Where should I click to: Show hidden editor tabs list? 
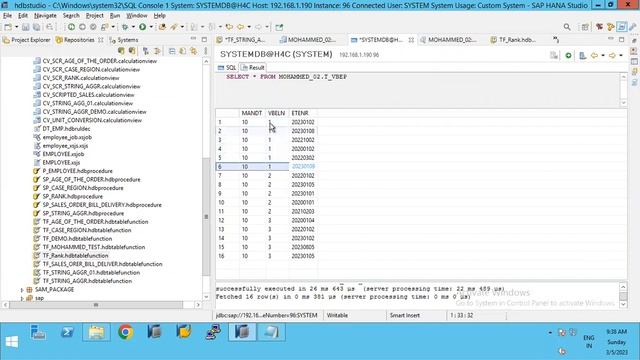(556, 40)
